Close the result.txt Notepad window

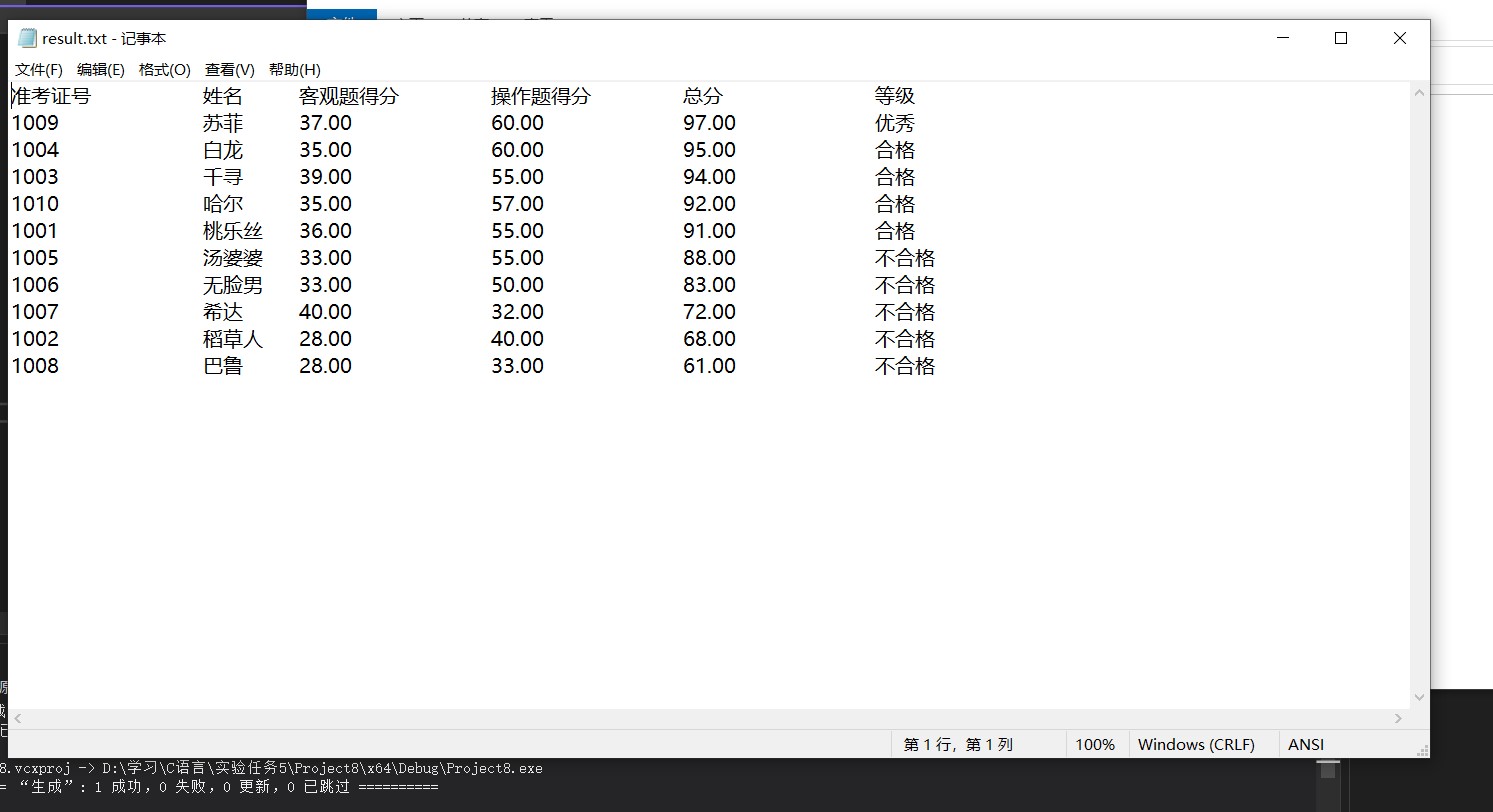click(x=1400, y=38)
